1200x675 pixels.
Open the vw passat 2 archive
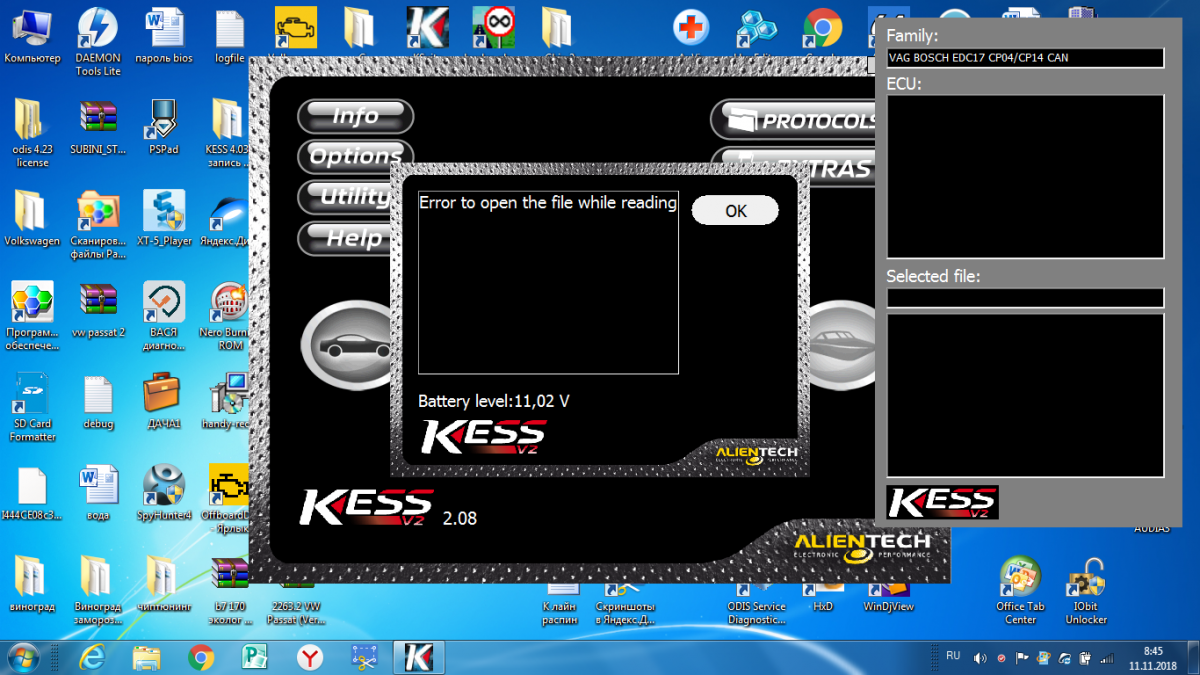[98, 310]
